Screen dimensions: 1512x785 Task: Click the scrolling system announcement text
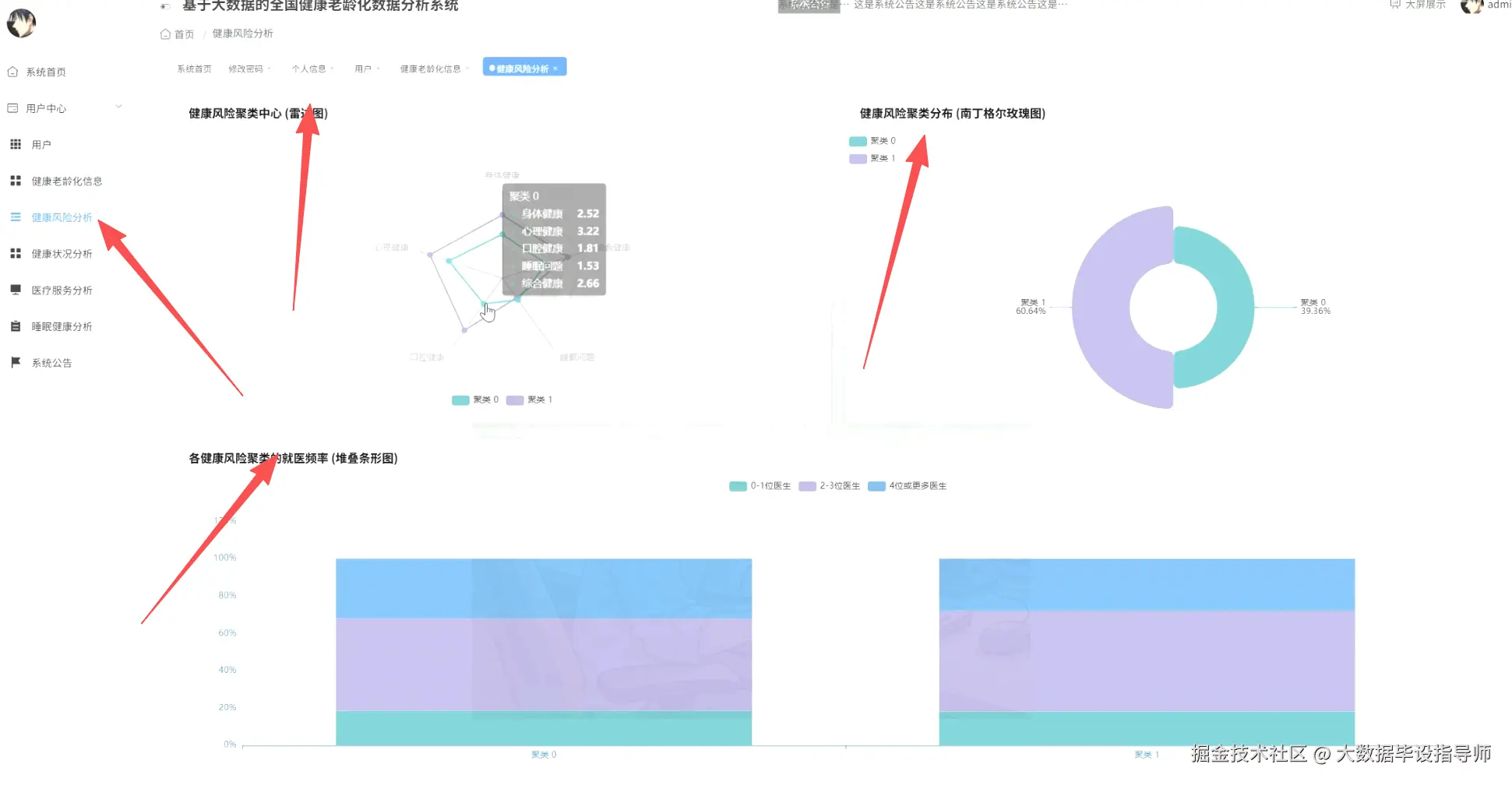coord(960,5)
